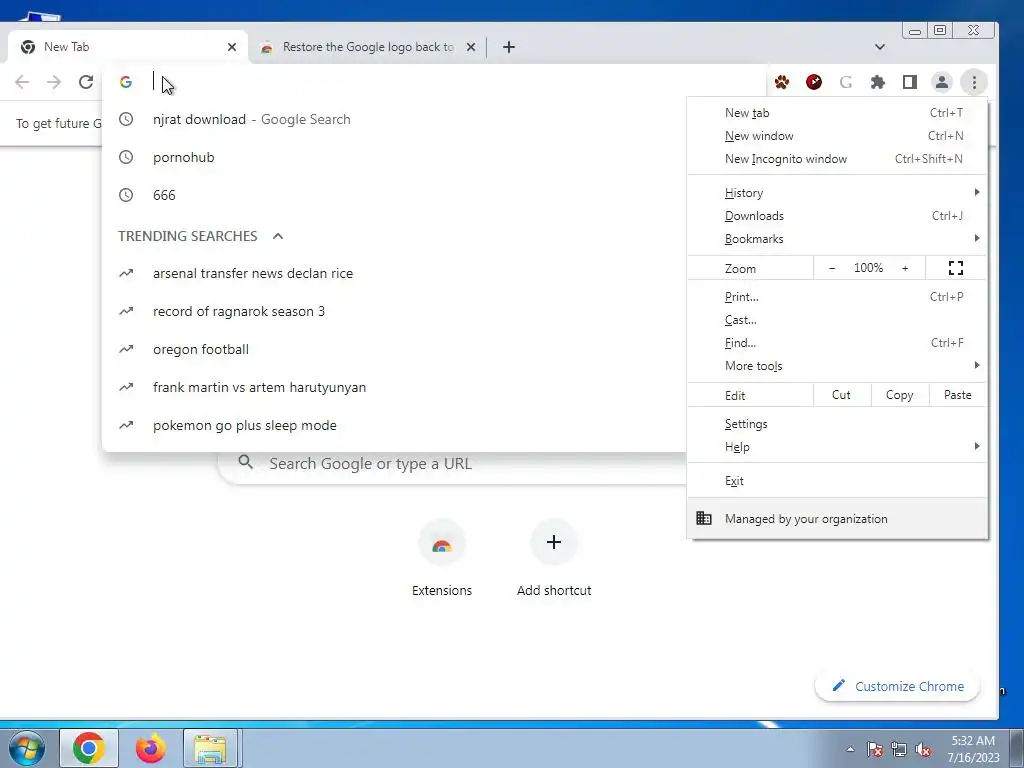1024x768 pixels.
Task: Launch Firefox from the taskbar
Action: point(150,748)
